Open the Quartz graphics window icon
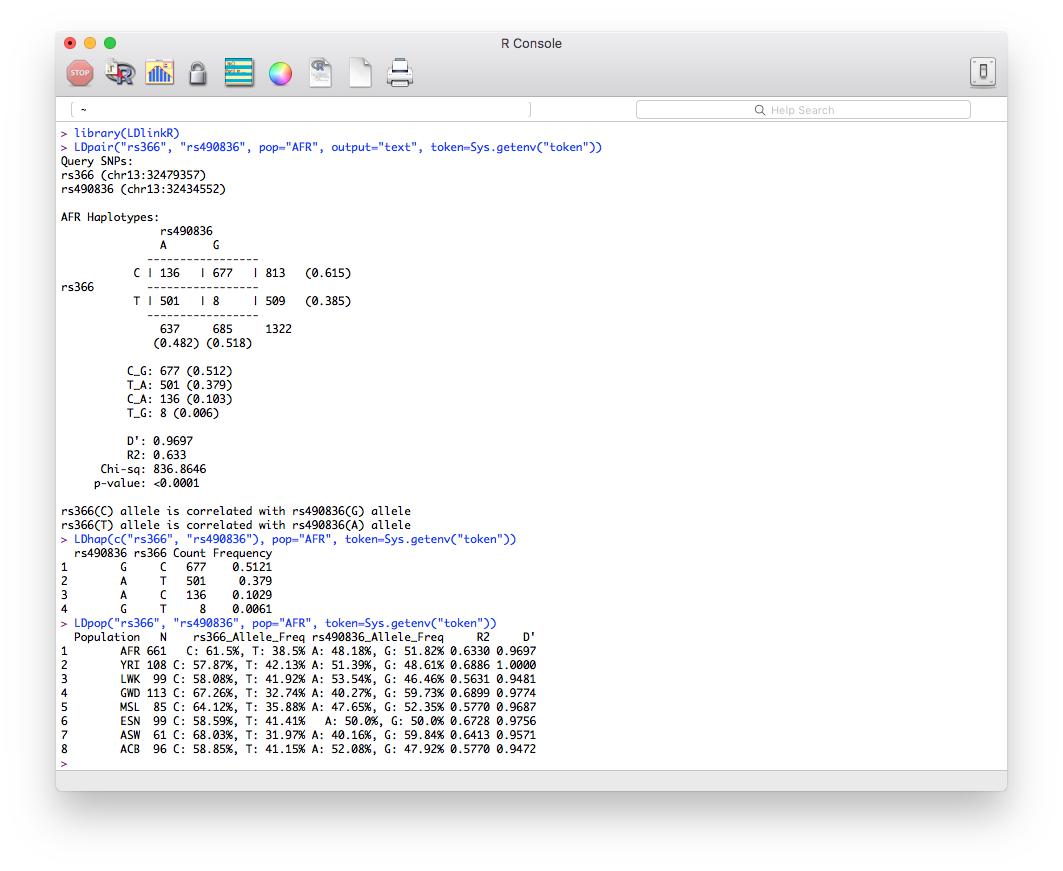This screenshot has height=871, width=1063. click(159, 73)
